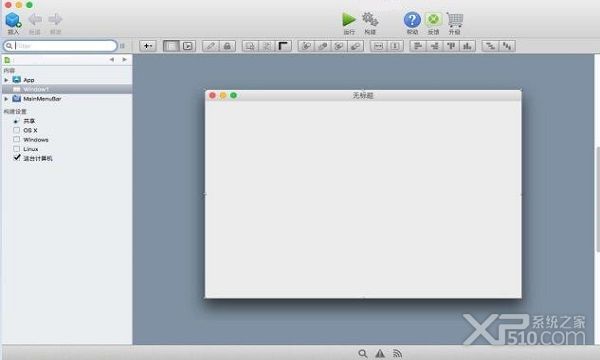This screenshot has height=360, width=600.
Task: Click the green Feedback icon
Action: pos(433,19)
